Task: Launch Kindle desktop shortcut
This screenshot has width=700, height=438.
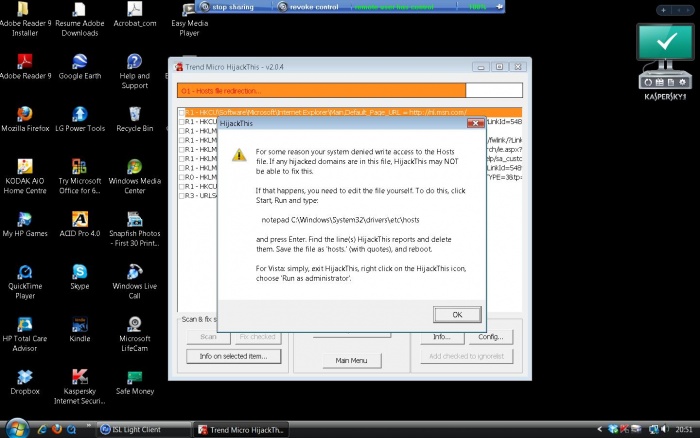Action: [x=79, y=330]
